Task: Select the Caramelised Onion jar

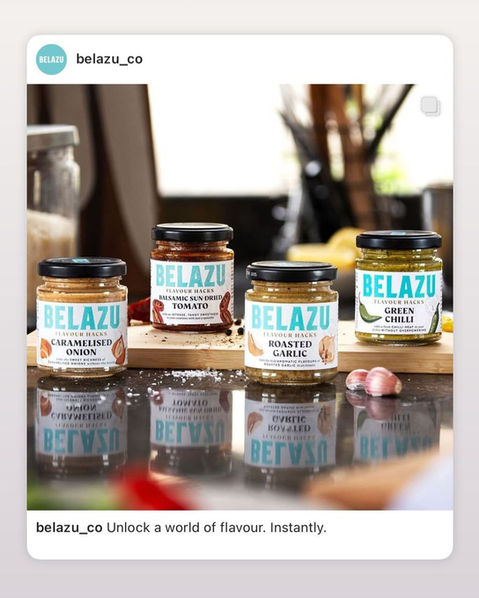Action: (x=82, y=317)
